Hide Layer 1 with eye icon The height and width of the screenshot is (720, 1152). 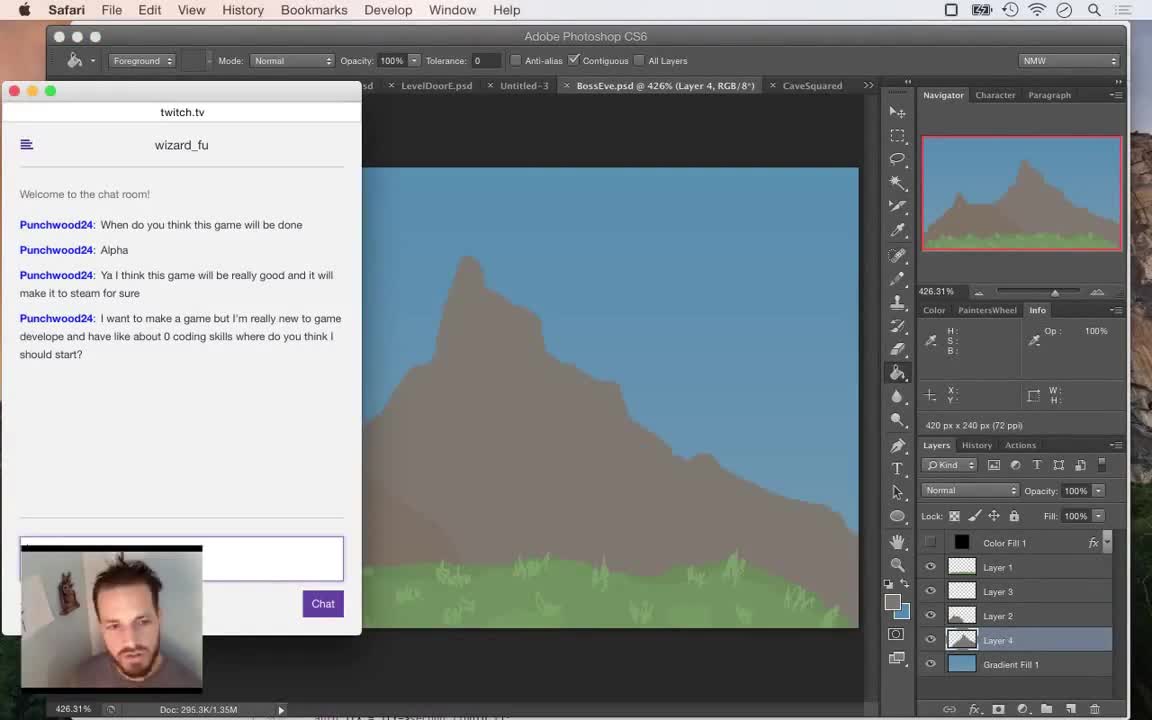[x=930, y=566]
